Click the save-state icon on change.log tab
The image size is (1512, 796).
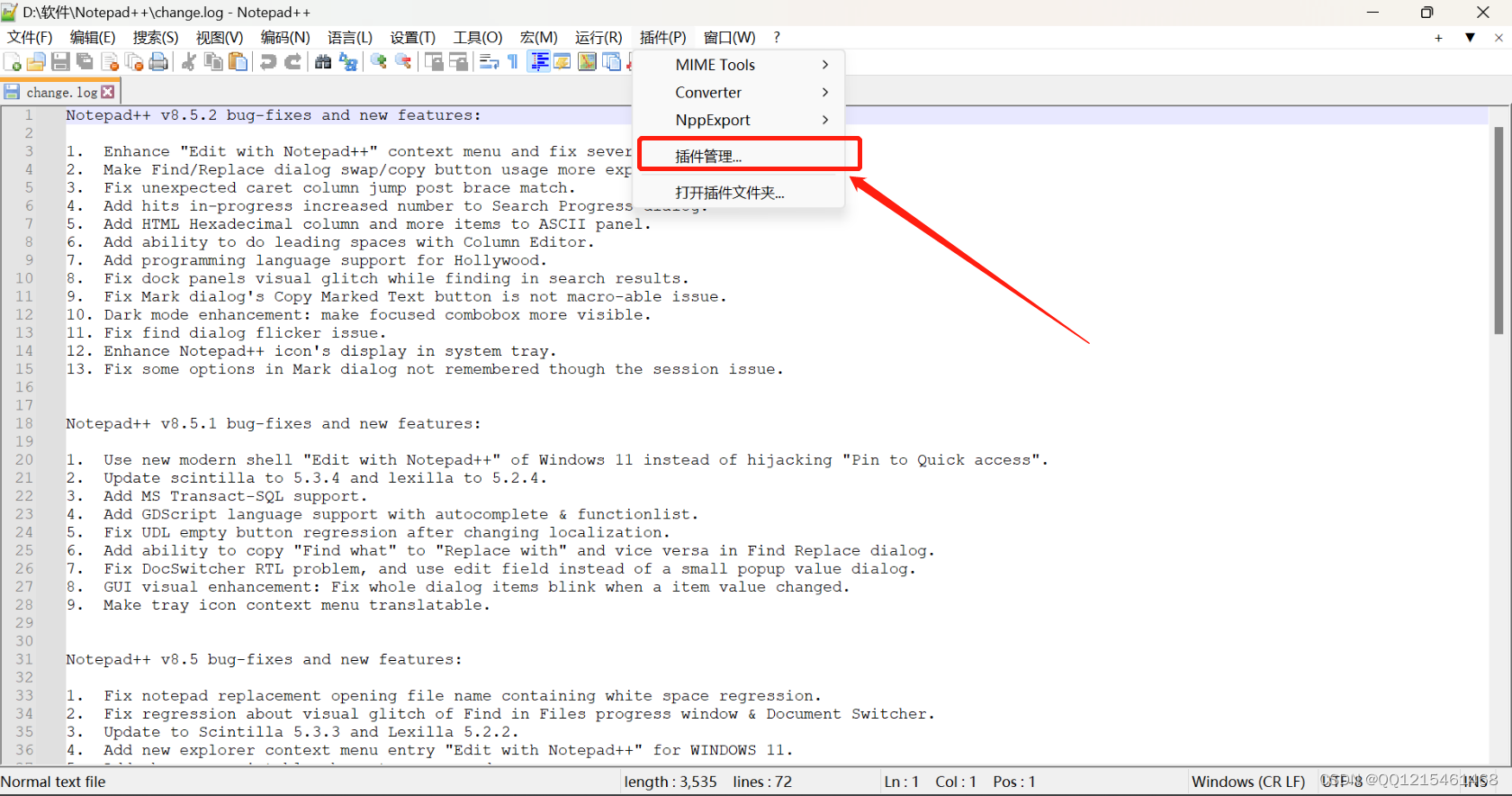point(12,92)
